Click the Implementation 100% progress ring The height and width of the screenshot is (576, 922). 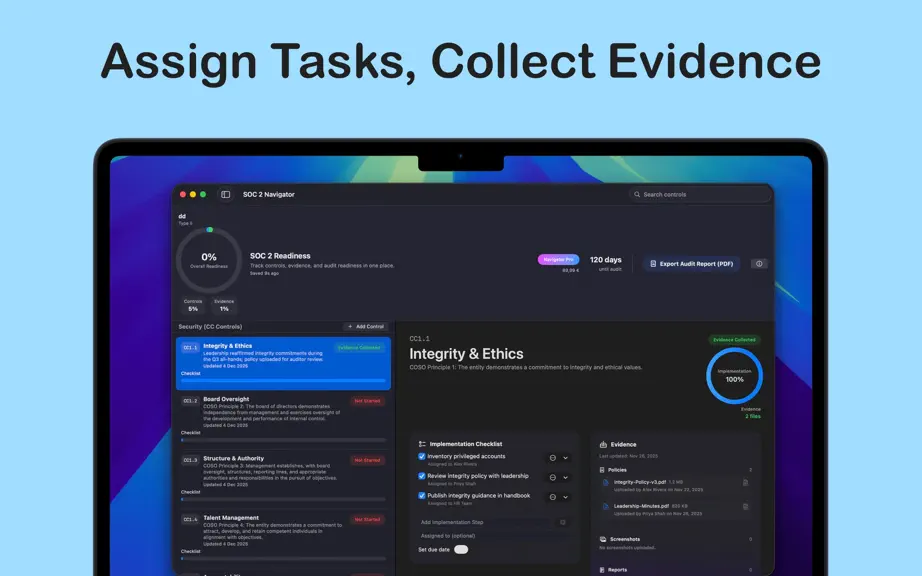tap(734, 376)
